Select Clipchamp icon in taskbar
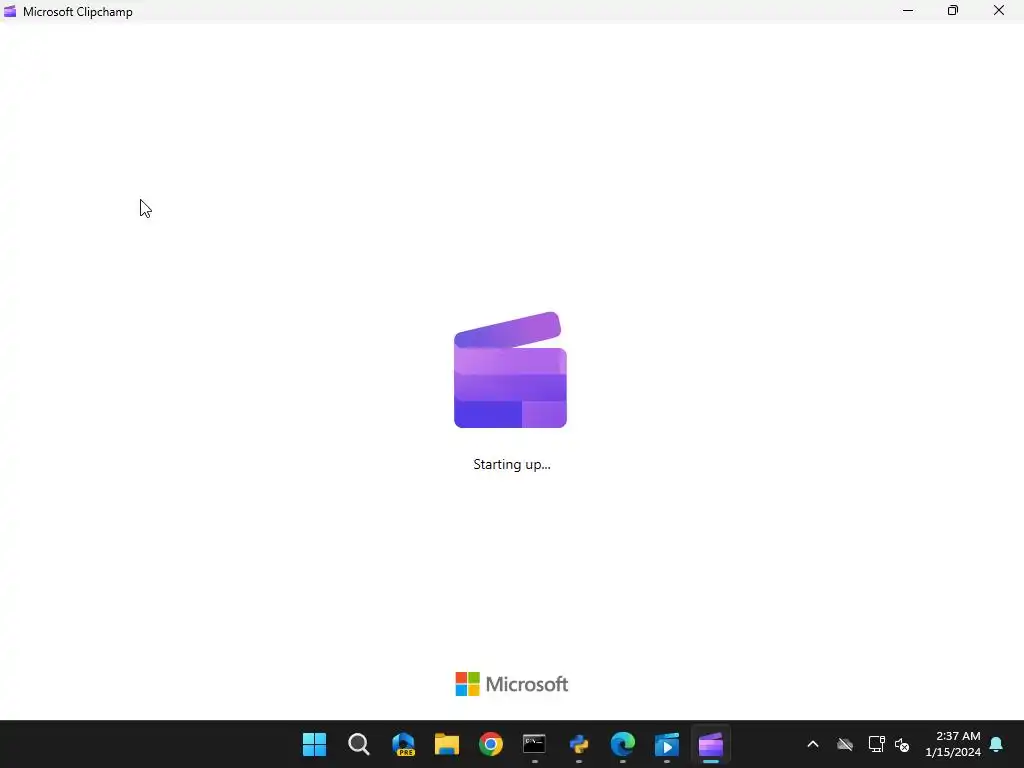The image size is (1024, 768). 711,744
